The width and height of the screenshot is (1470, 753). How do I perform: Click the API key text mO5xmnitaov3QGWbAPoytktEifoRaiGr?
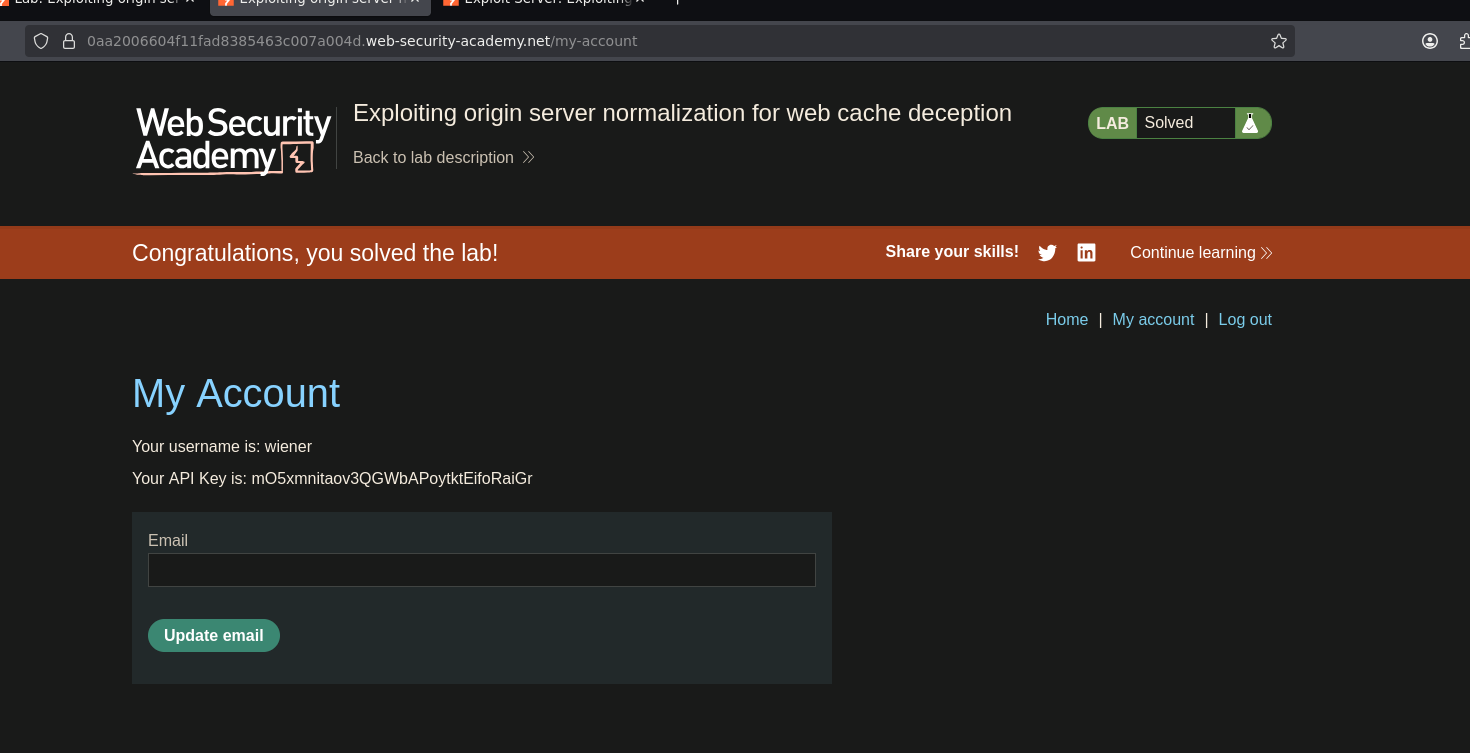coord(392,479)
